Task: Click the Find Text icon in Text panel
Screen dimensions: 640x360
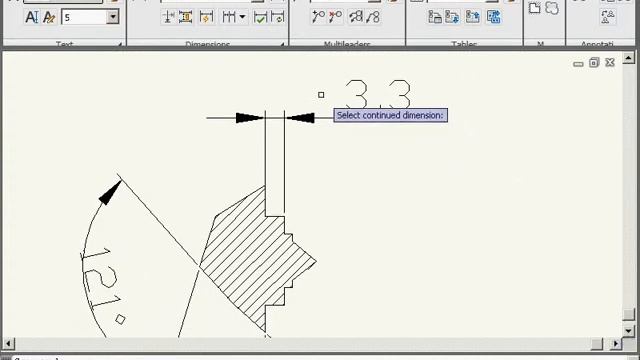Action: click(31, 17)
